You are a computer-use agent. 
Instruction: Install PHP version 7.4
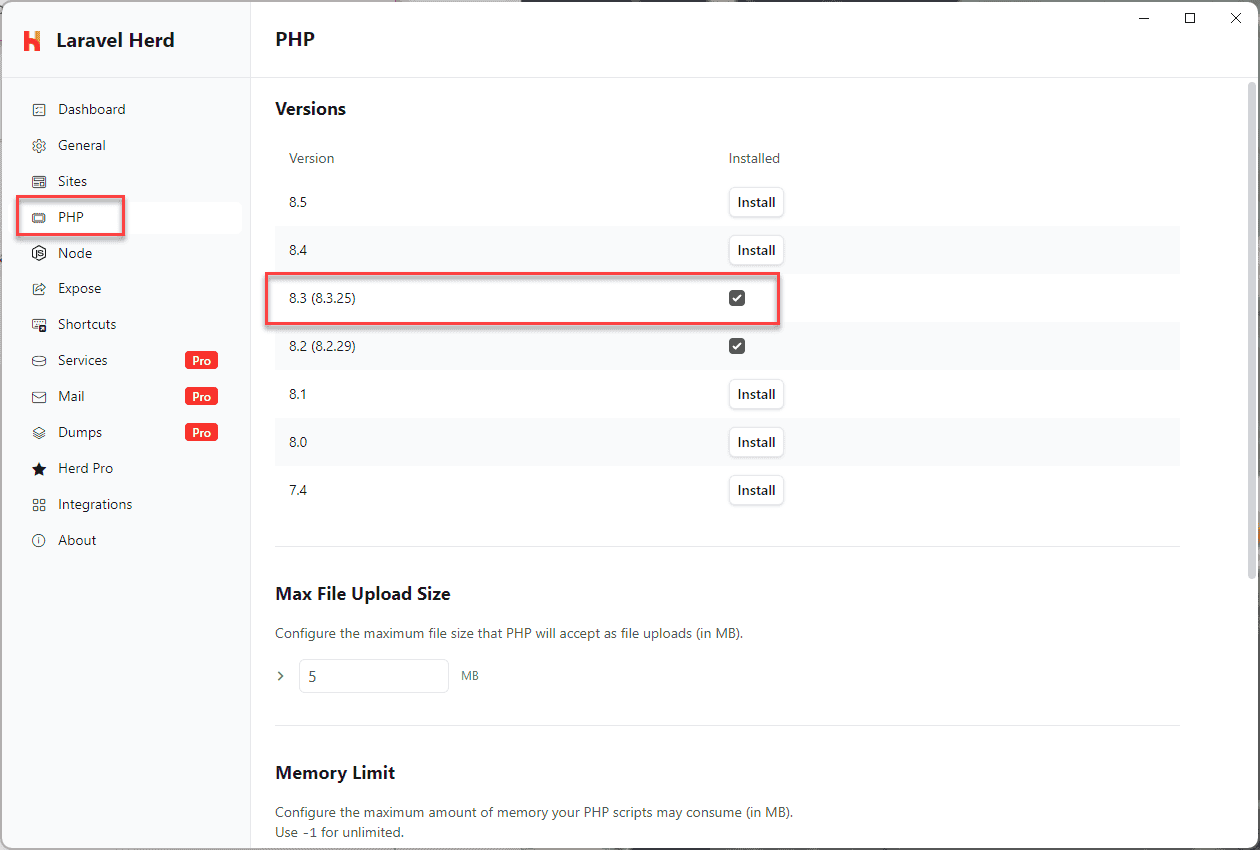[x=756, y=490]
